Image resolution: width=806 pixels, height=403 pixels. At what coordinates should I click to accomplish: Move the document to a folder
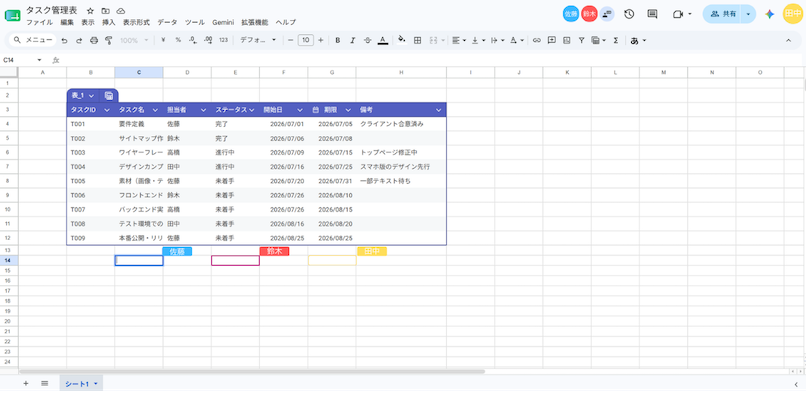(x=105, y=11)
